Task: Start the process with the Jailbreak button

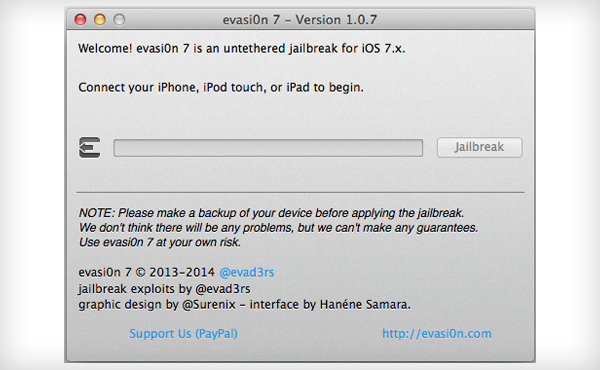Action: [x=479, y=147]
